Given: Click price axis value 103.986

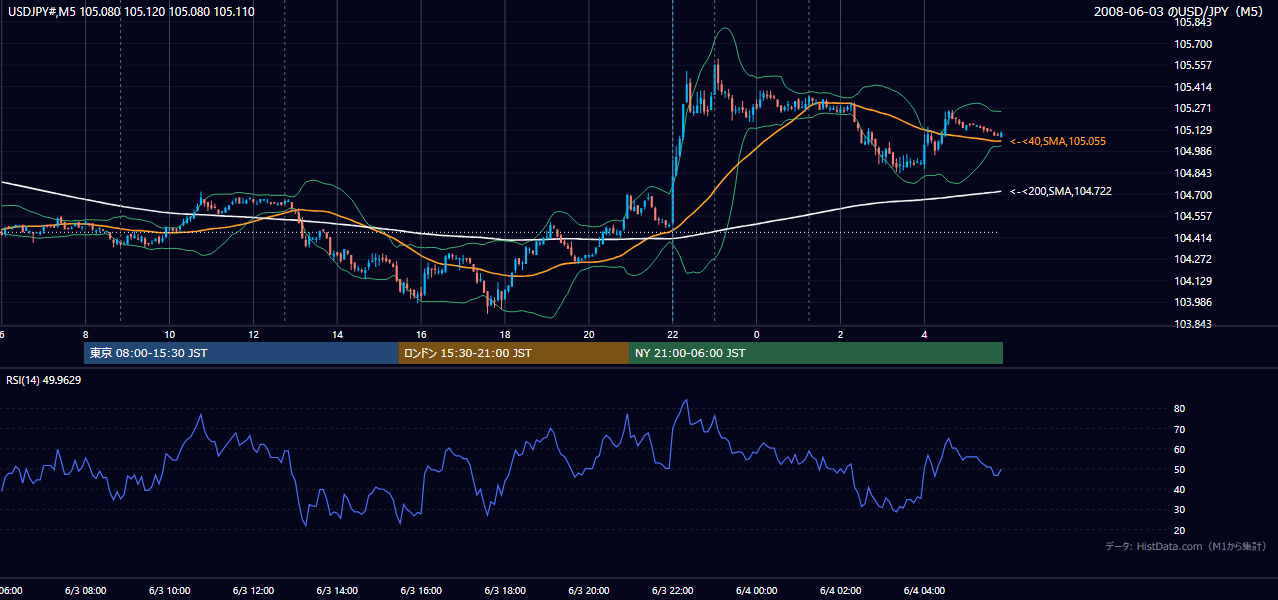Looking at the screenshot, I should pos(1192,302).
